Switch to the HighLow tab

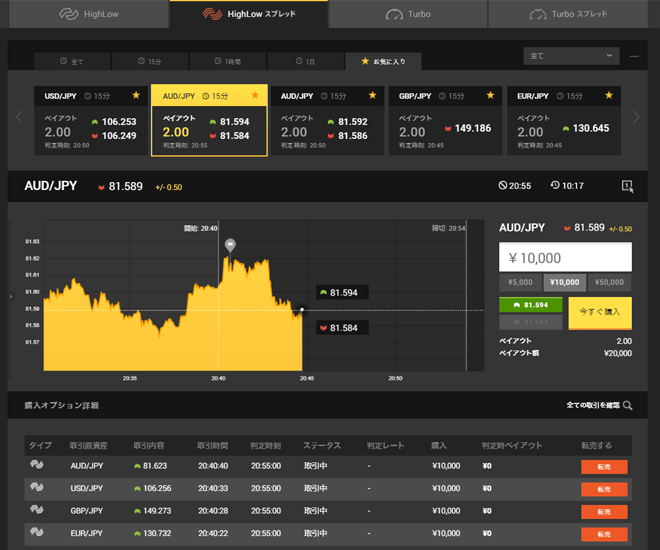pyautogui.click(x=89, y=14)
